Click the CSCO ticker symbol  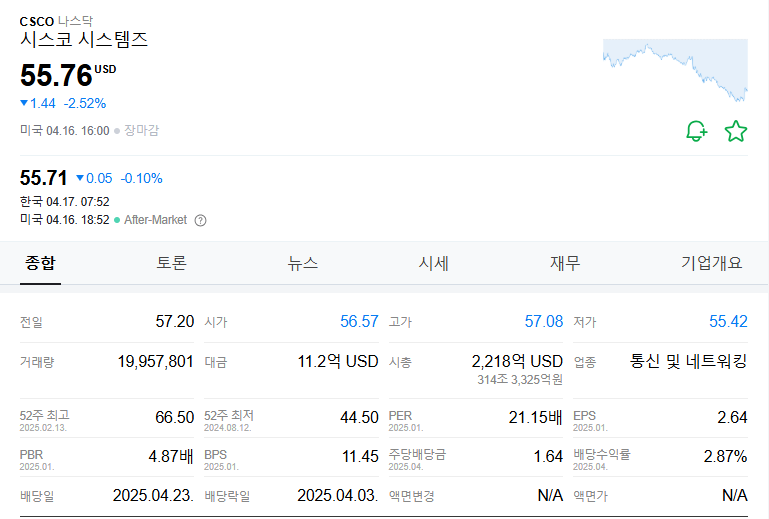pyautogui.click(x=37, y=22)
